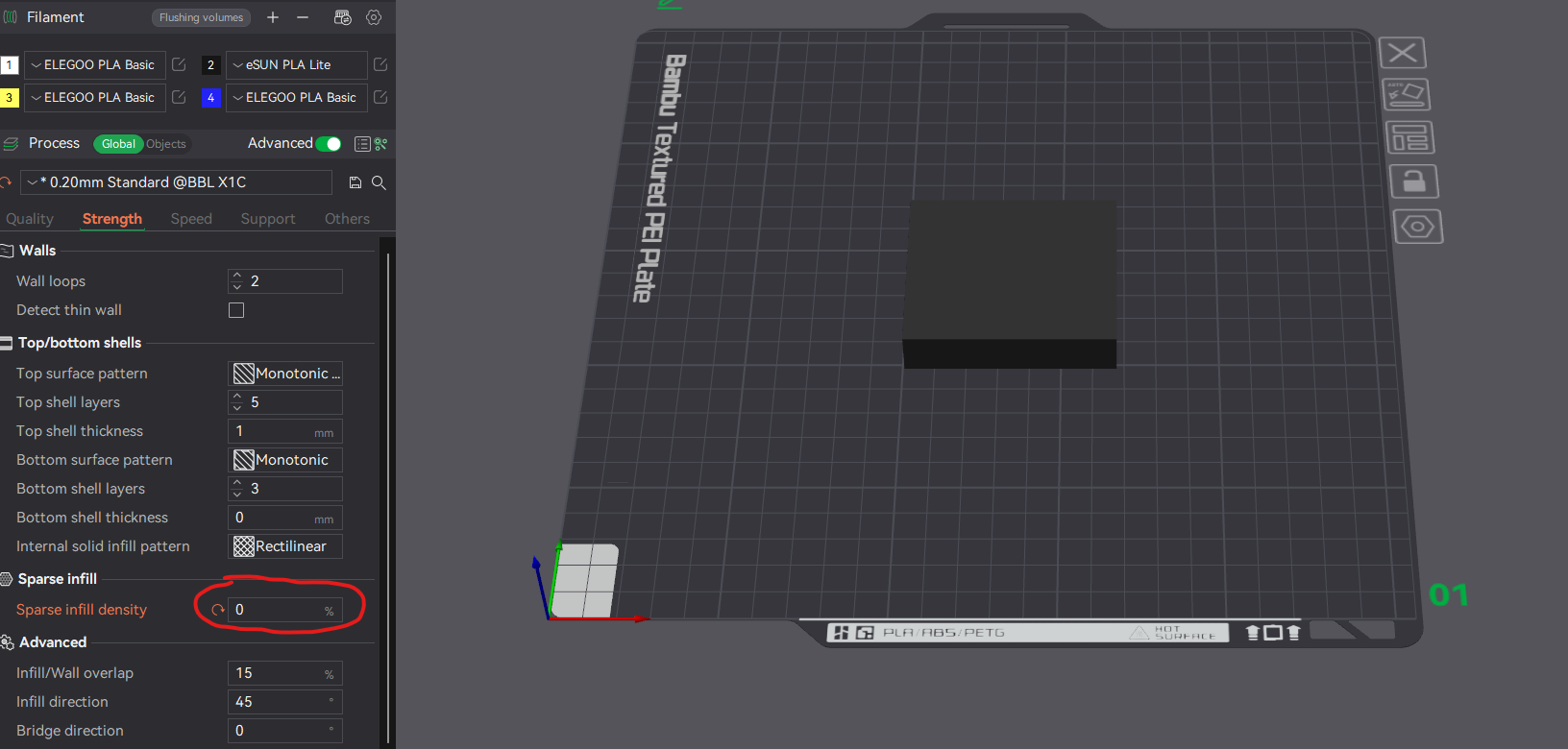Click the Flushing volumes button
The width and height of the screenshot is (1568, 749).
(x=201, y=17)
